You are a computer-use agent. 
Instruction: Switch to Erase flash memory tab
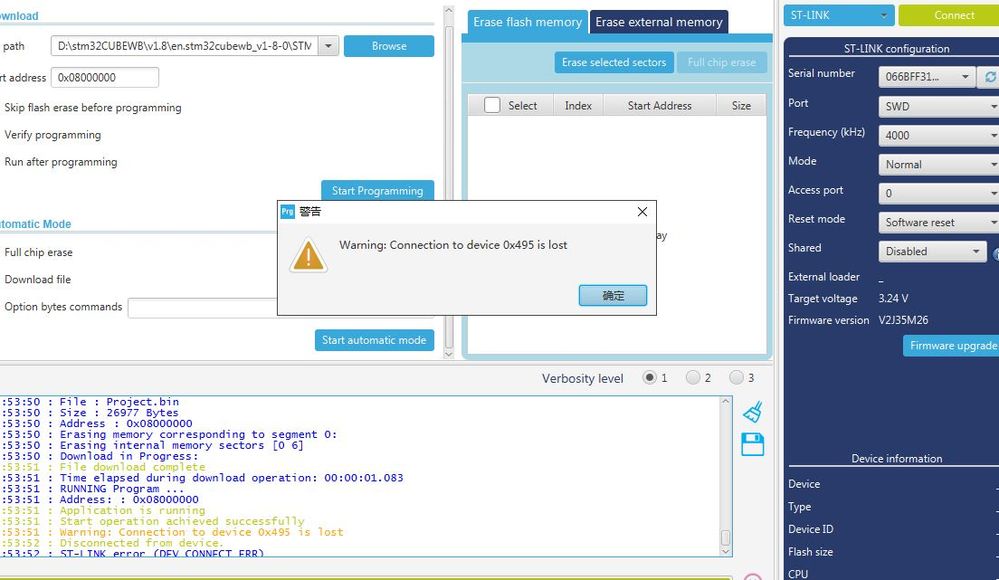pyautogui.click(x=528, y=22)
